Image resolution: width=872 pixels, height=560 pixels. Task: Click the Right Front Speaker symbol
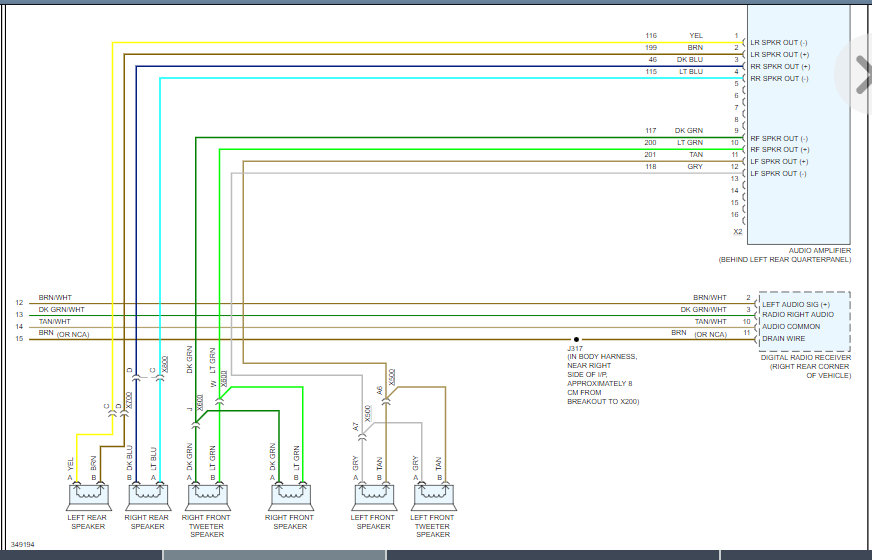pyautogui.click(x=290, y=494)
